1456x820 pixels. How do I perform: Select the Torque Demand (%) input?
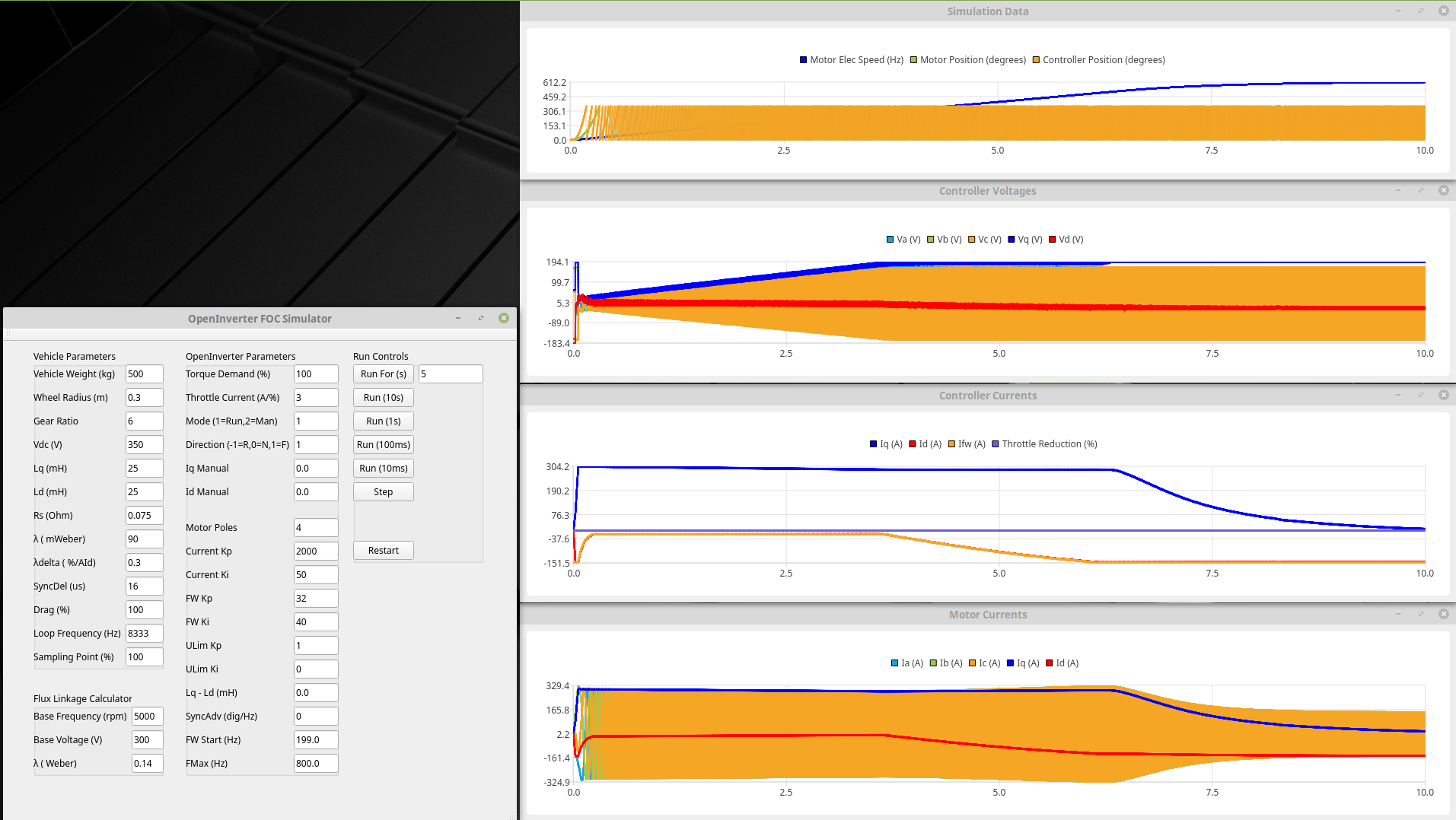[x=315, y=374]
